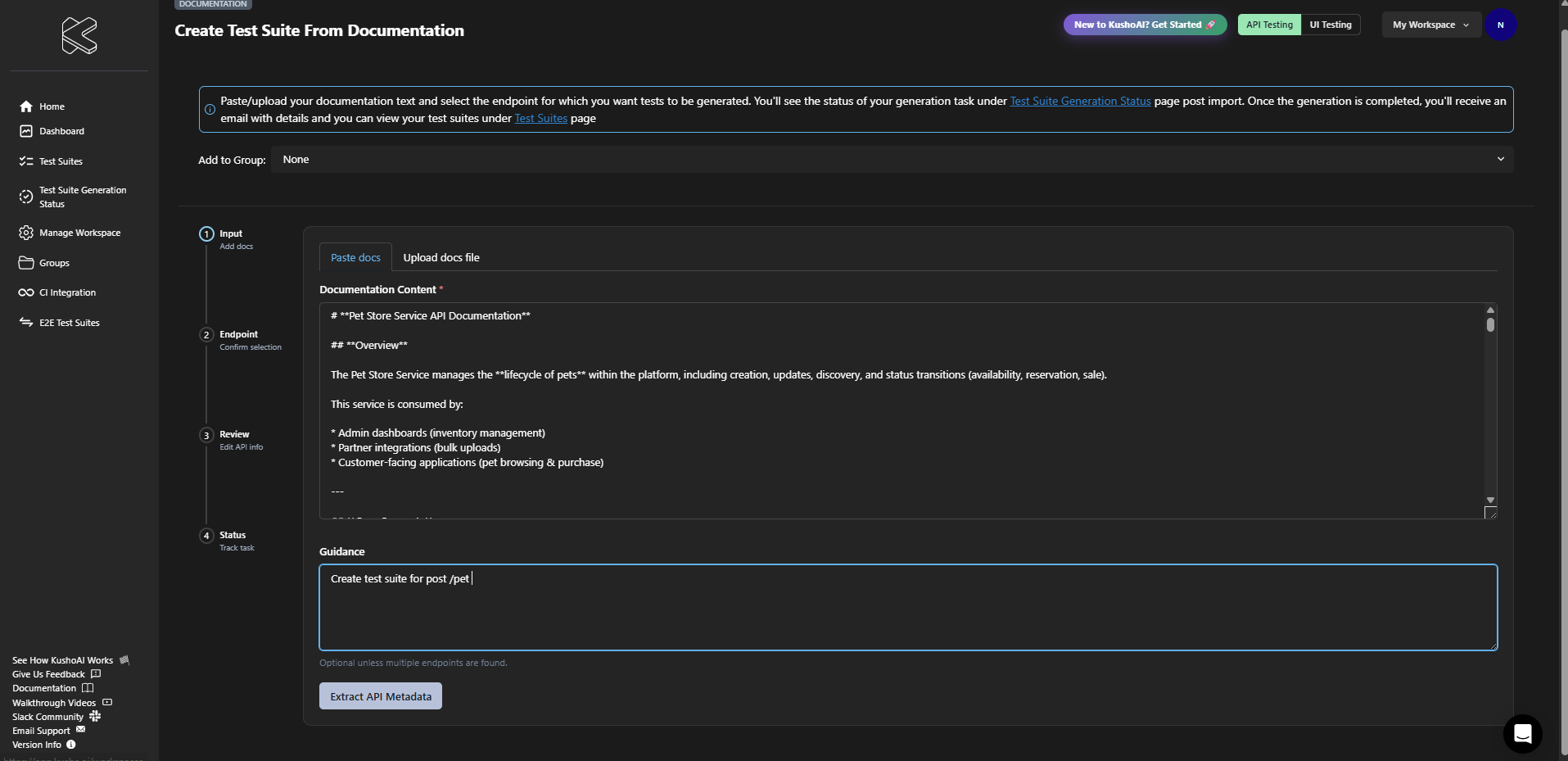Viewport: 1568px width, 761px height.
Task: Select the Paste docs tab
Action: (355, 257)
